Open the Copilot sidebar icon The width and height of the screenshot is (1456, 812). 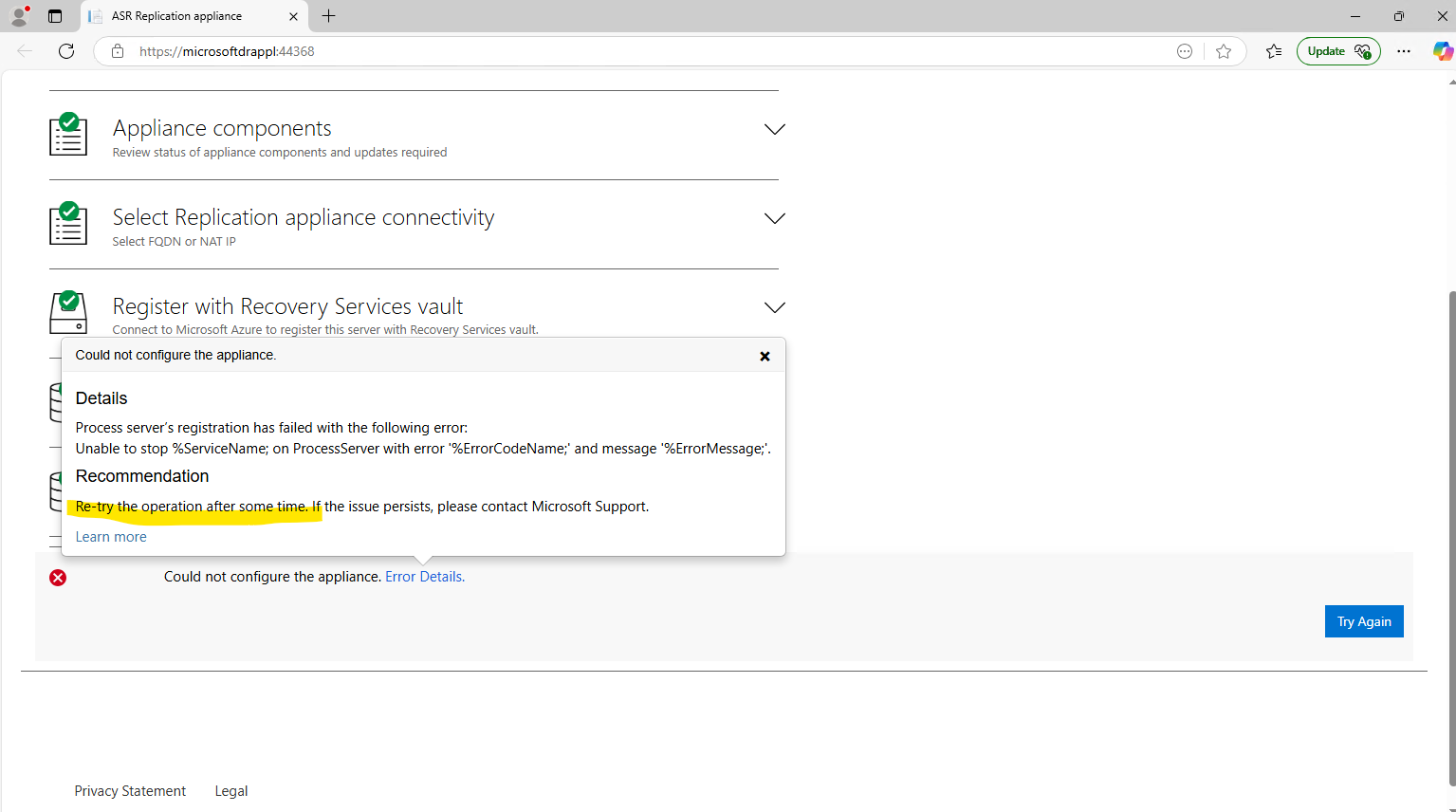tap(1443, 51)
